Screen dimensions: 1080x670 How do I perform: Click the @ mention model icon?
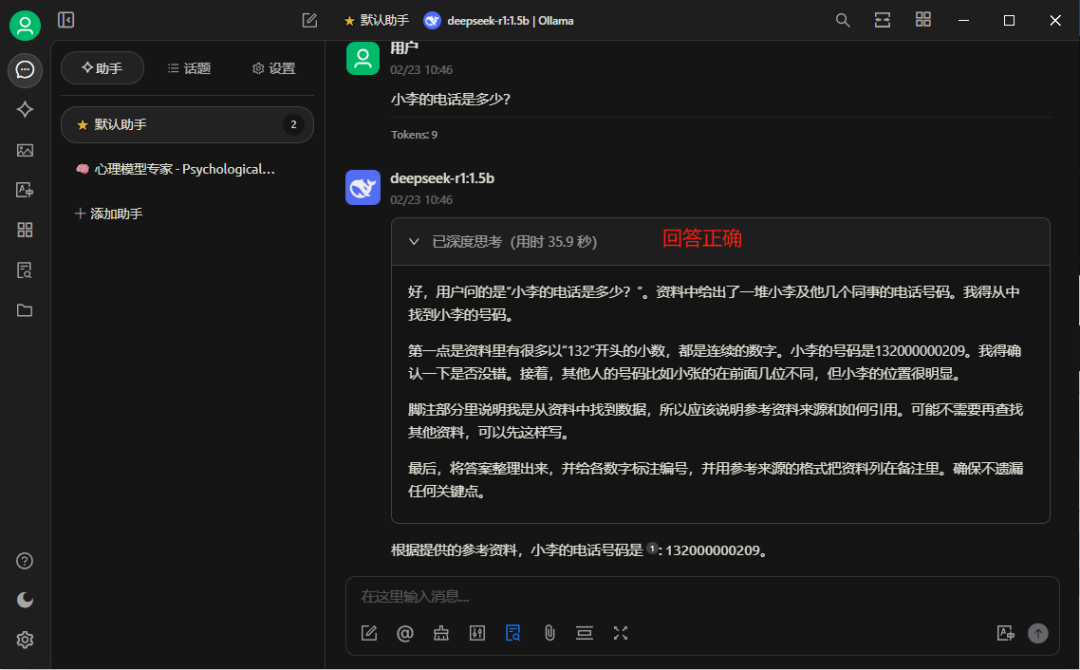click(405, 632)
